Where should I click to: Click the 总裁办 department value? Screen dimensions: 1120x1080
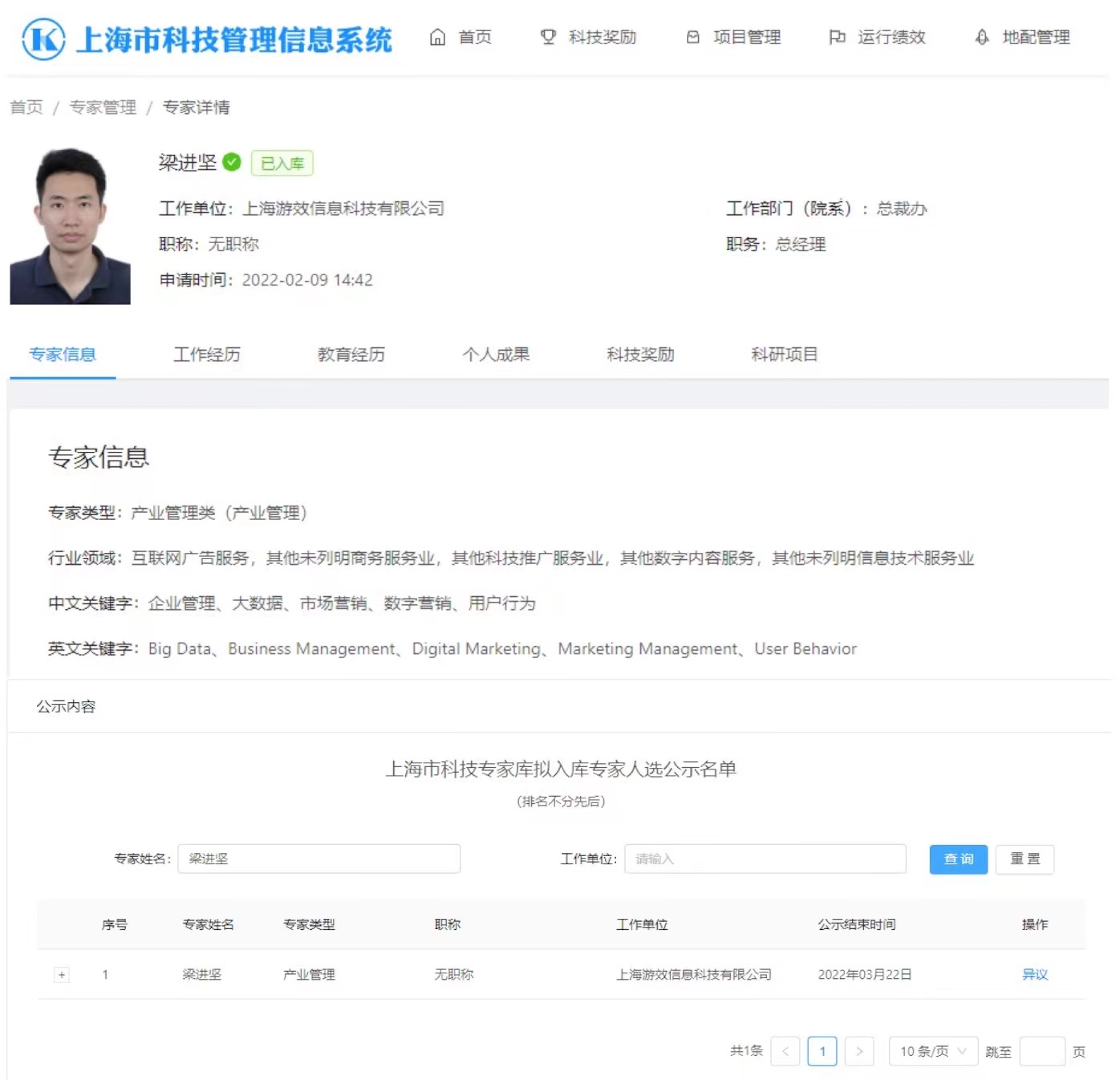click(x=902, y=209)
